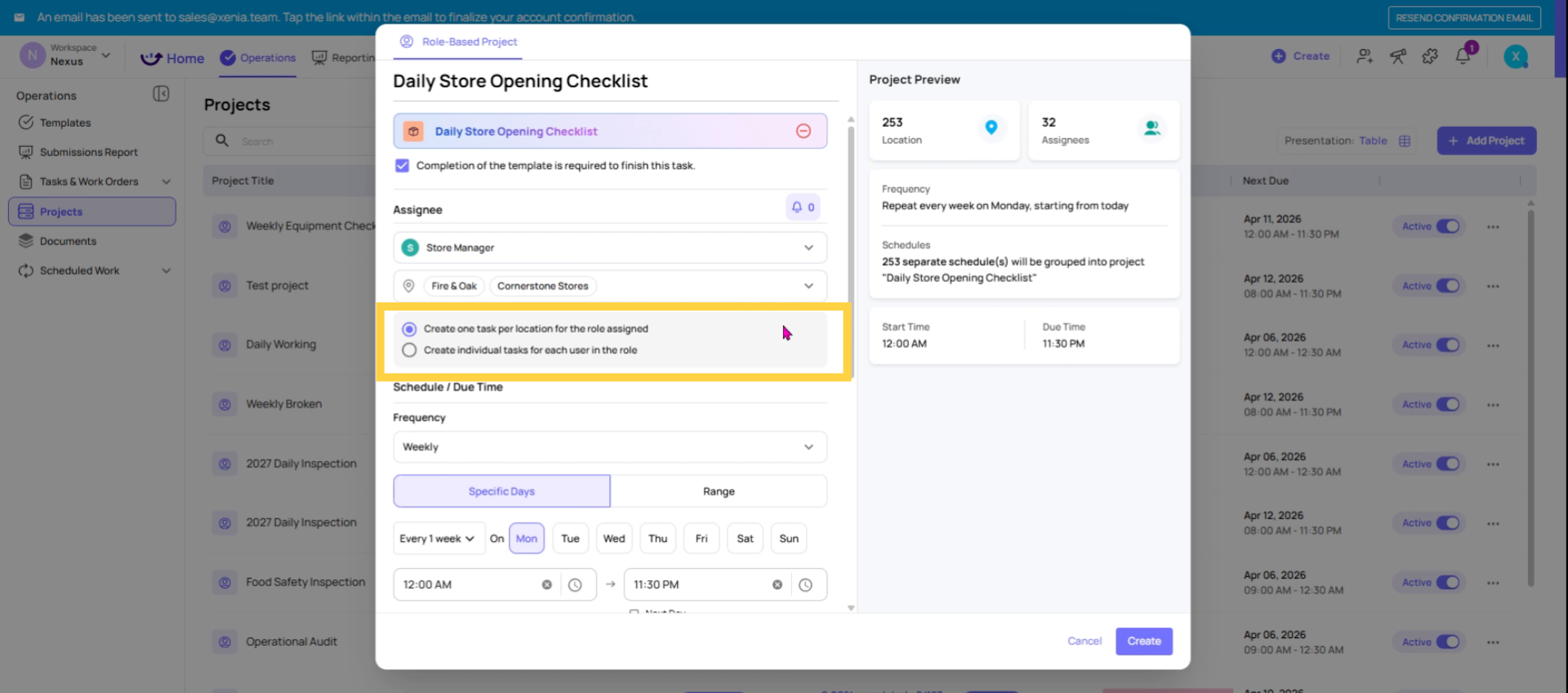Viewport: 1568px width, 693px height.
Task: Select Tue as a repeat day
Action: click(570, 539)
